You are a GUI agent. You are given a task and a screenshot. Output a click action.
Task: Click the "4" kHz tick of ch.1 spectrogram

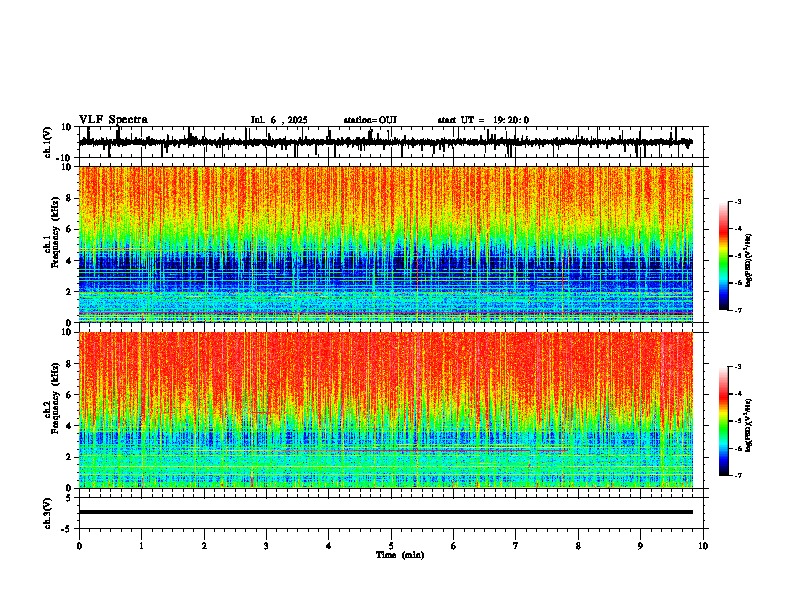tap(70, 261)
